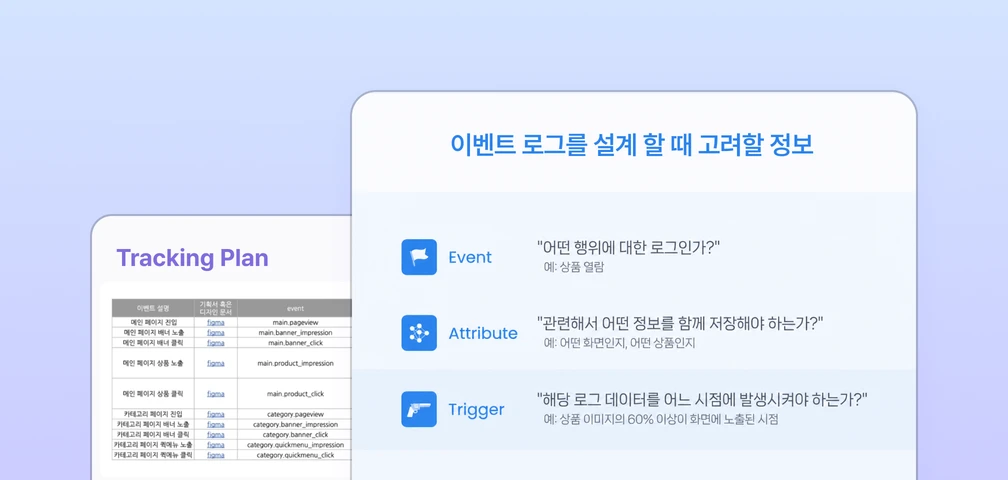Select the category.banner_click cell
The width and height of the screenshot is (1008, 480).
click(295, 434)
